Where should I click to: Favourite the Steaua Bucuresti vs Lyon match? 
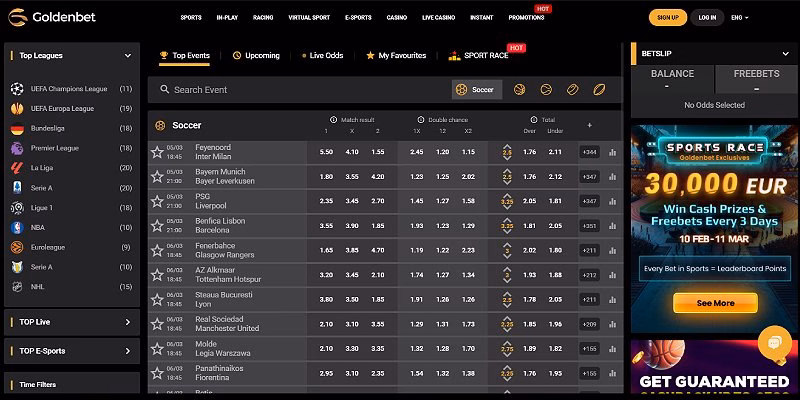click(157, 299)
